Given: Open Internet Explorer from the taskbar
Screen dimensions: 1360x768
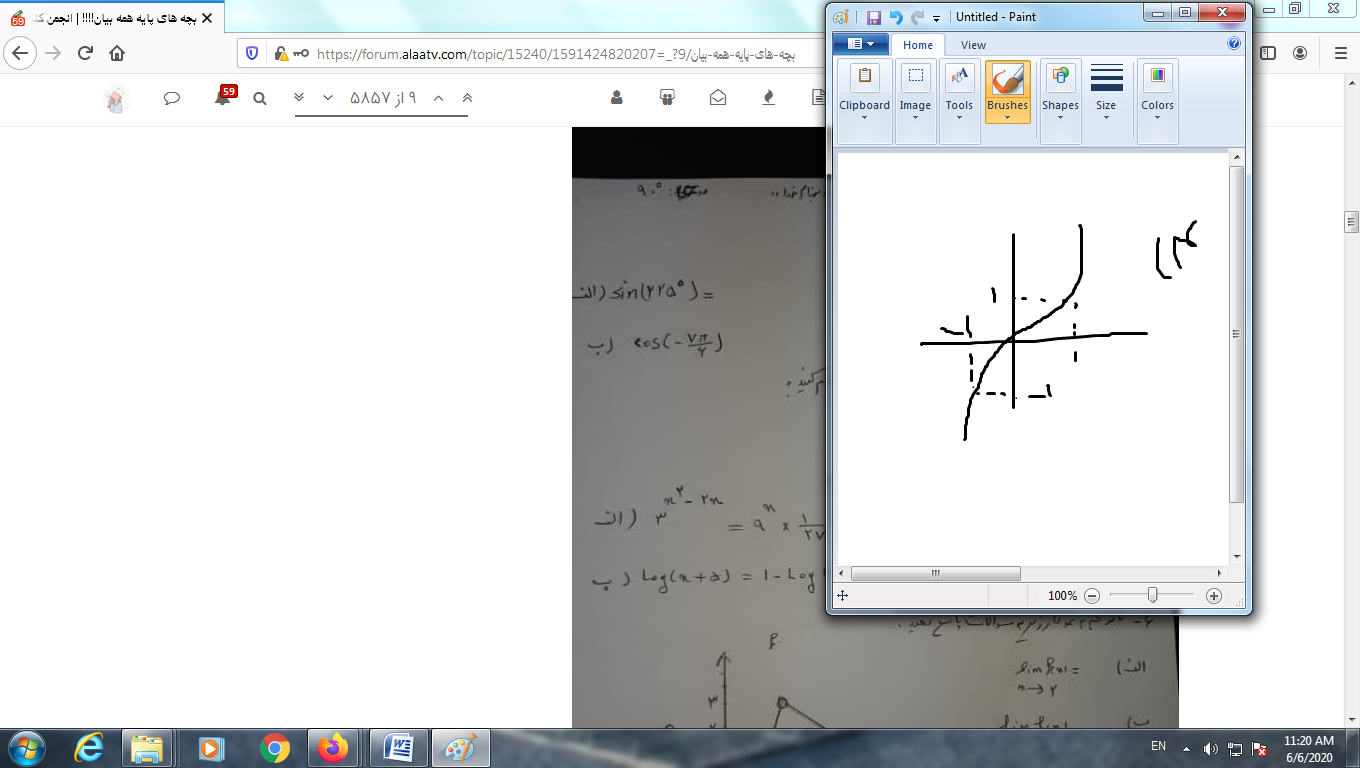Looking at the screenshot, I should pos(90,748).
